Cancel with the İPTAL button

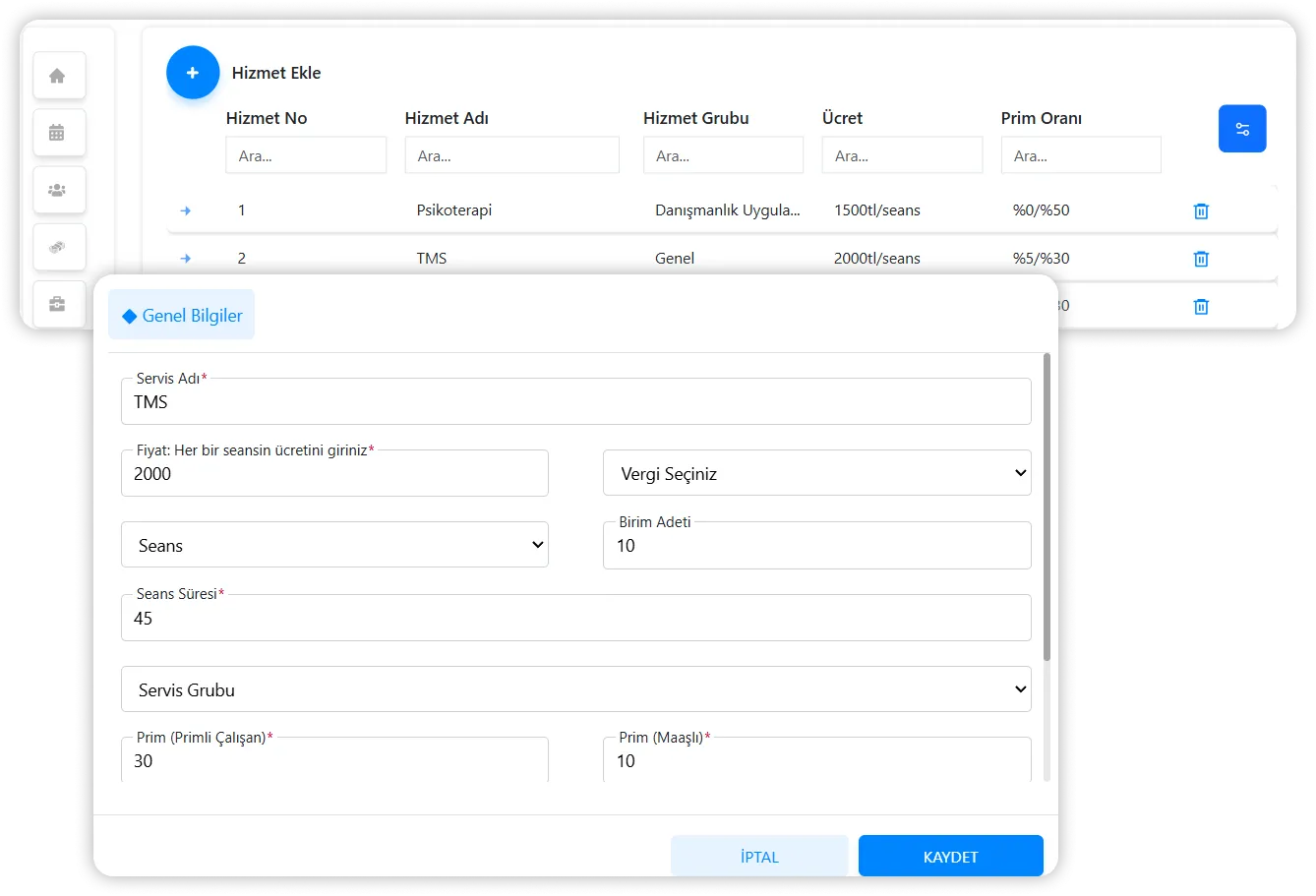pos(758,857)
